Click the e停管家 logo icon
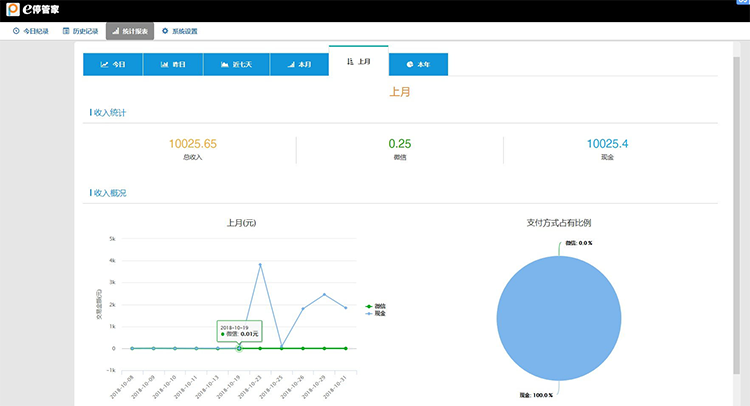This screenshot has height=406, width=750. tap(11, 10)
